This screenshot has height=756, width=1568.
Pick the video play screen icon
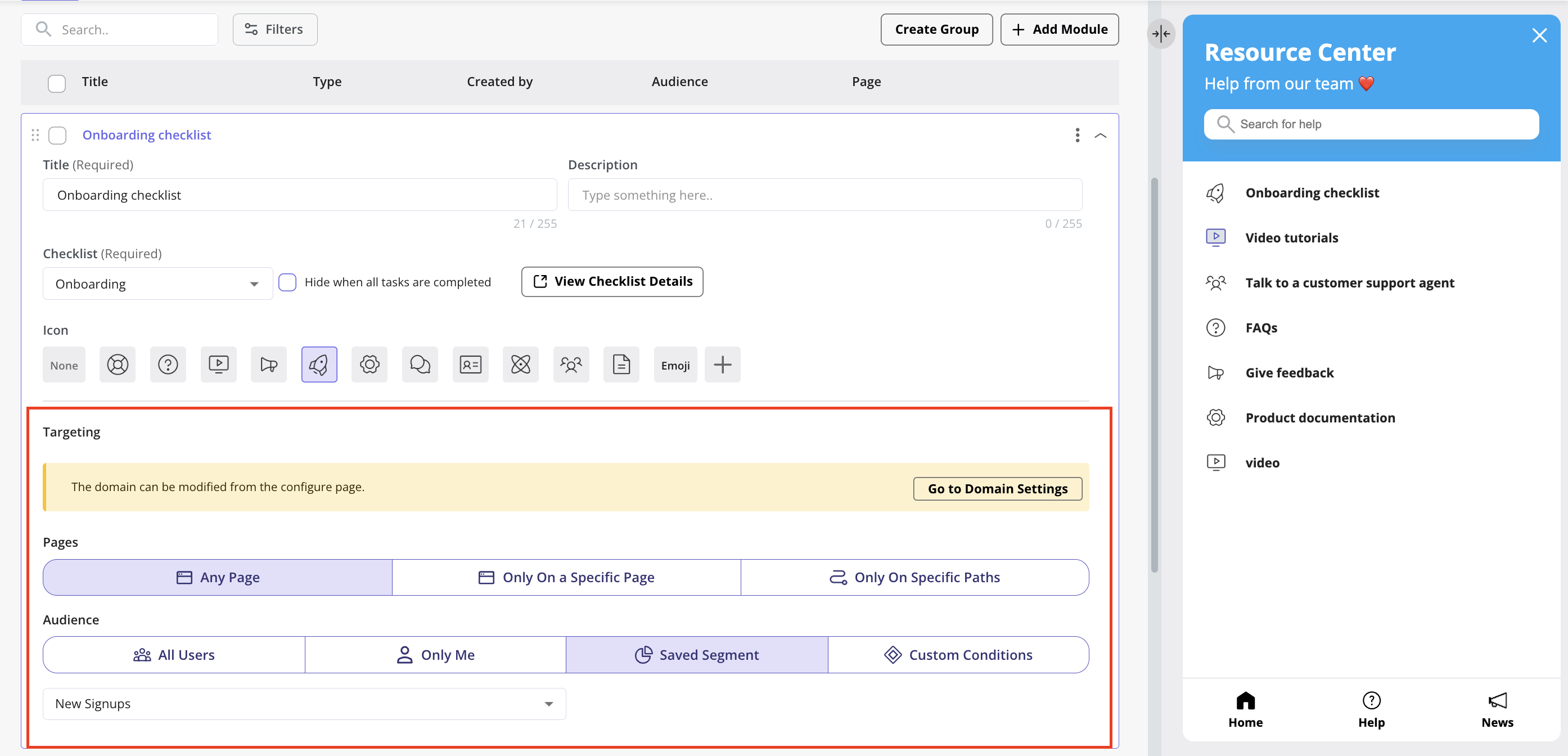pyautogui.click(x=219, y=364)
